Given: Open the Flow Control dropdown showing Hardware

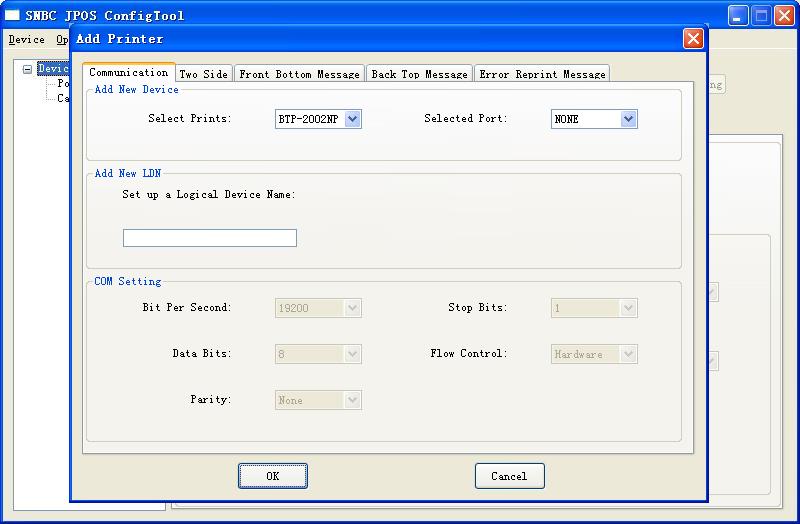Looking at the screenshot, I should pos(594,354).
